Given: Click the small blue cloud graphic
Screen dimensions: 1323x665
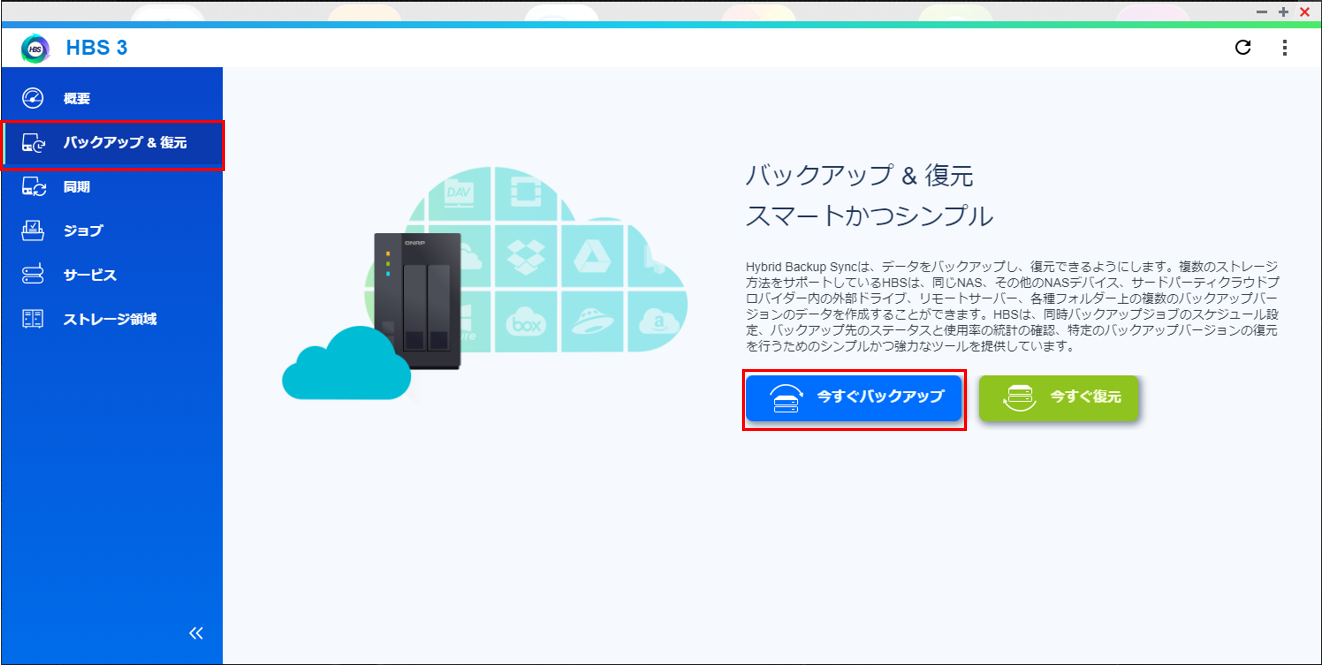Looking at the screenshot, I should [x=345, y=365].
